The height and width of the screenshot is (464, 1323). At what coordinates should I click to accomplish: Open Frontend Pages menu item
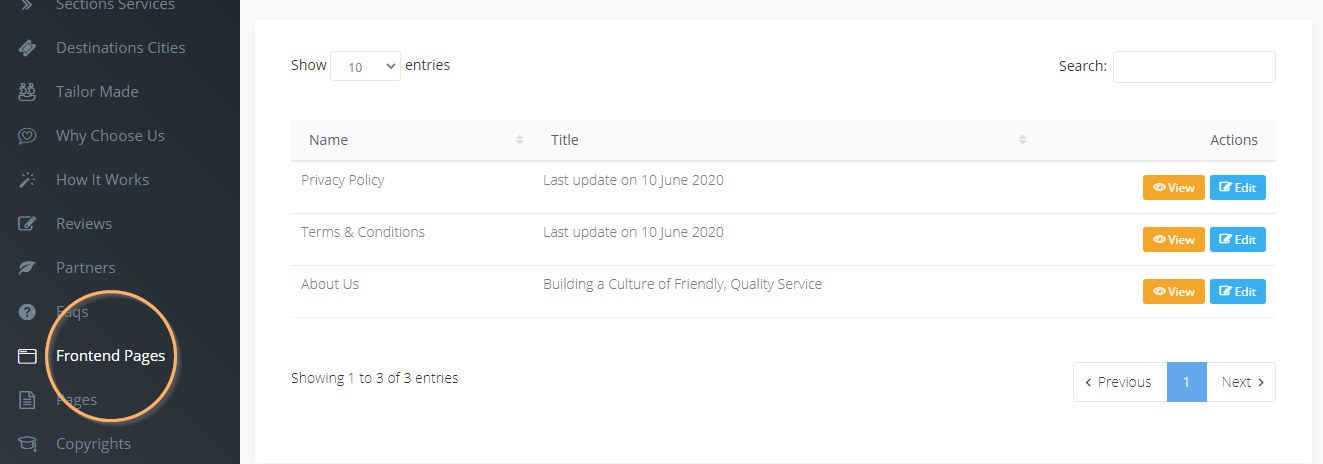(x=110, y=356)
